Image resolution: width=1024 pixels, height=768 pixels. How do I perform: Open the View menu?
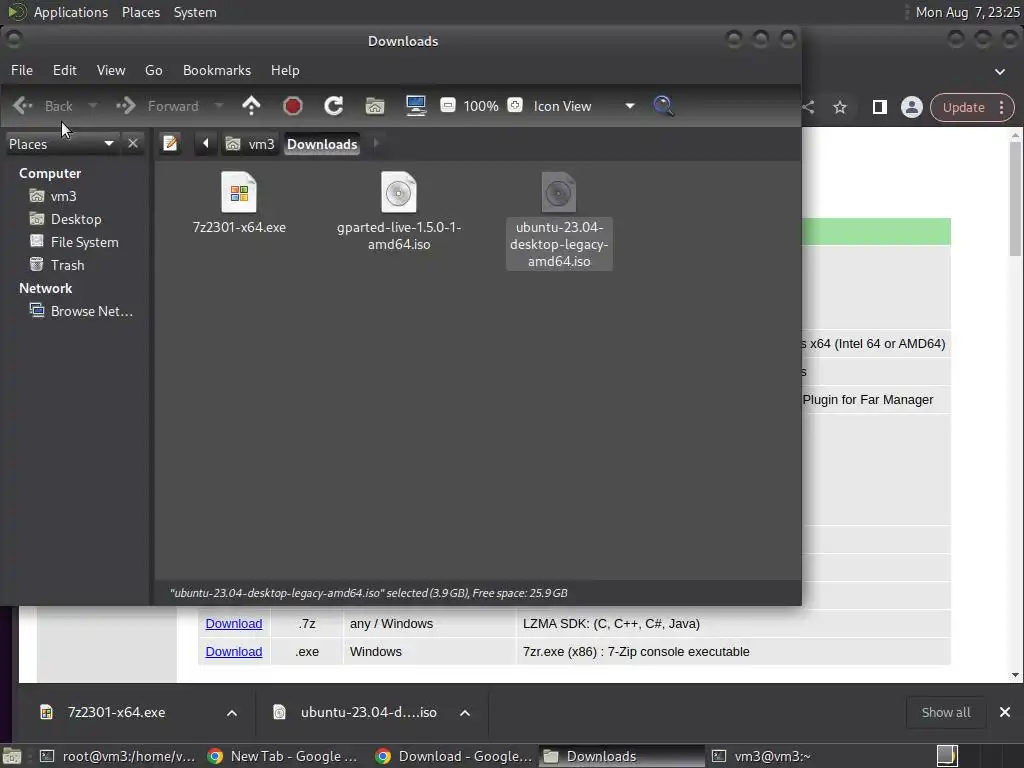[111, 70]
